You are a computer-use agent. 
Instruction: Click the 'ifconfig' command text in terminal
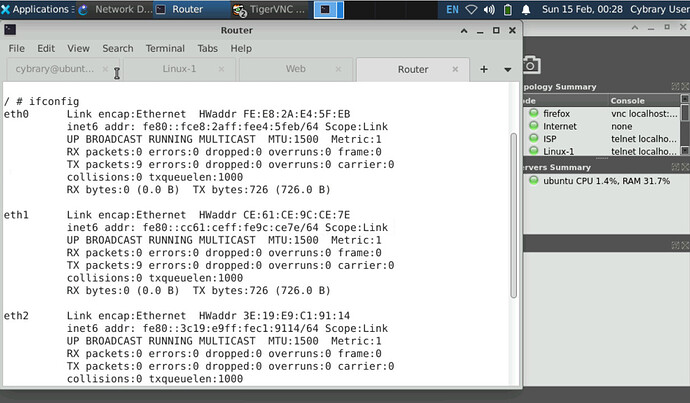54,102
